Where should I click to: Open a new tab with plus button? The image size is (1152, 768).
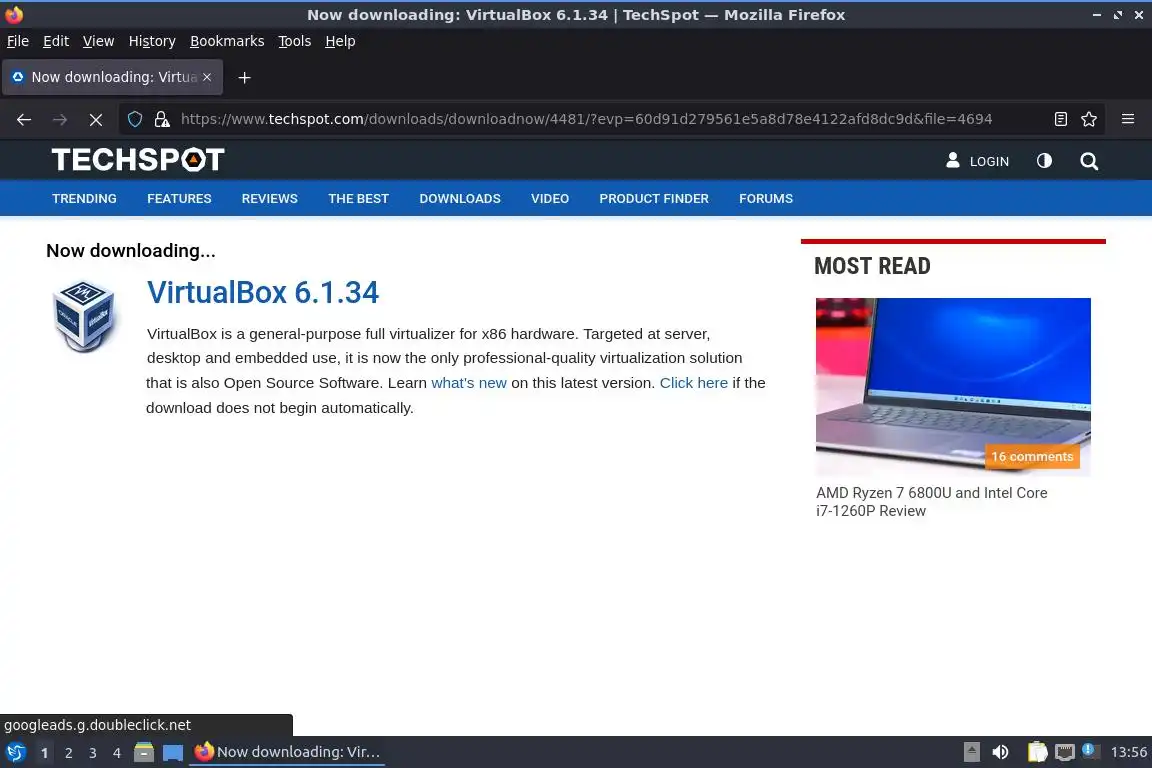[245, 77]
